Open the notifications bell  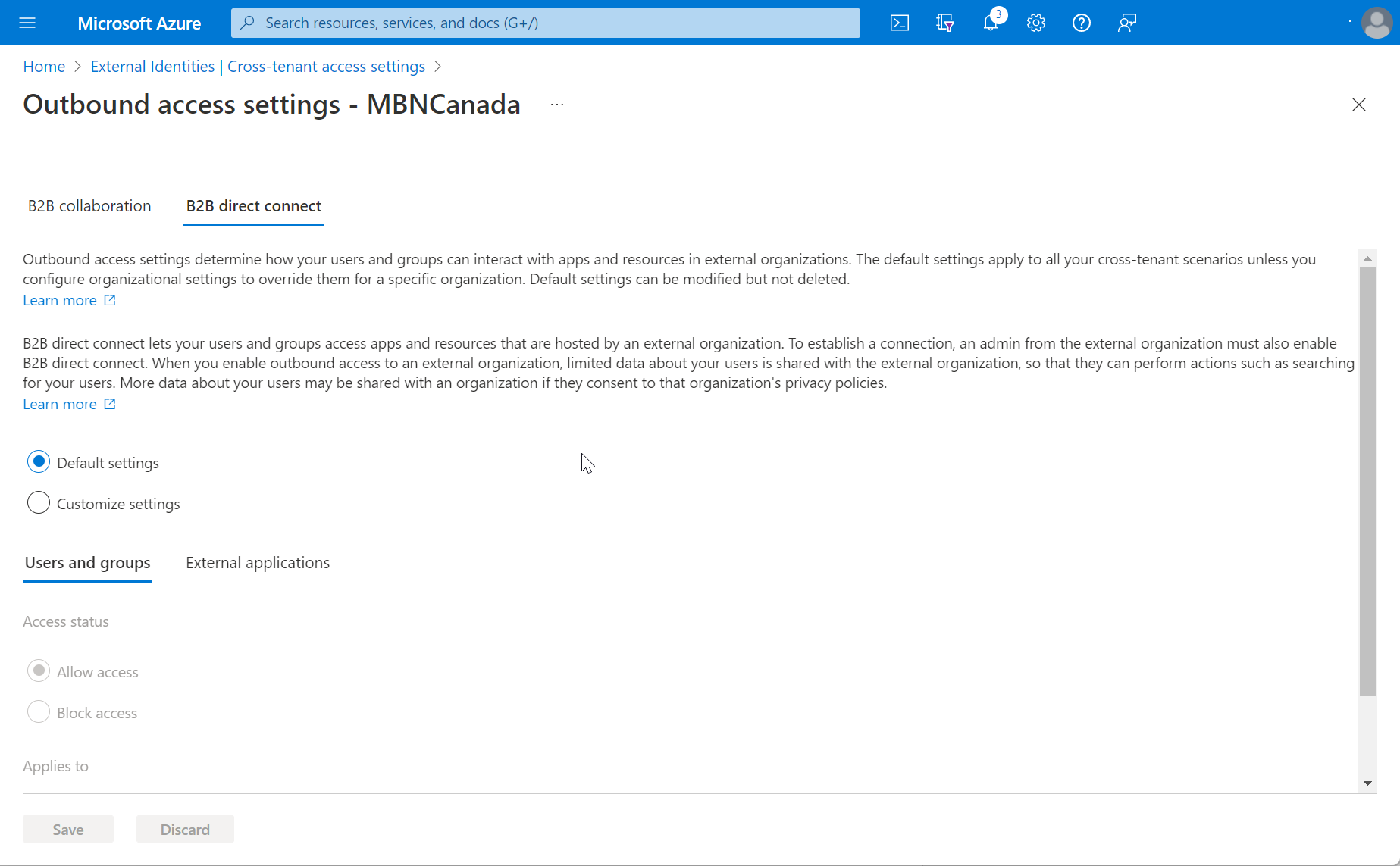[x=991, y=23]
